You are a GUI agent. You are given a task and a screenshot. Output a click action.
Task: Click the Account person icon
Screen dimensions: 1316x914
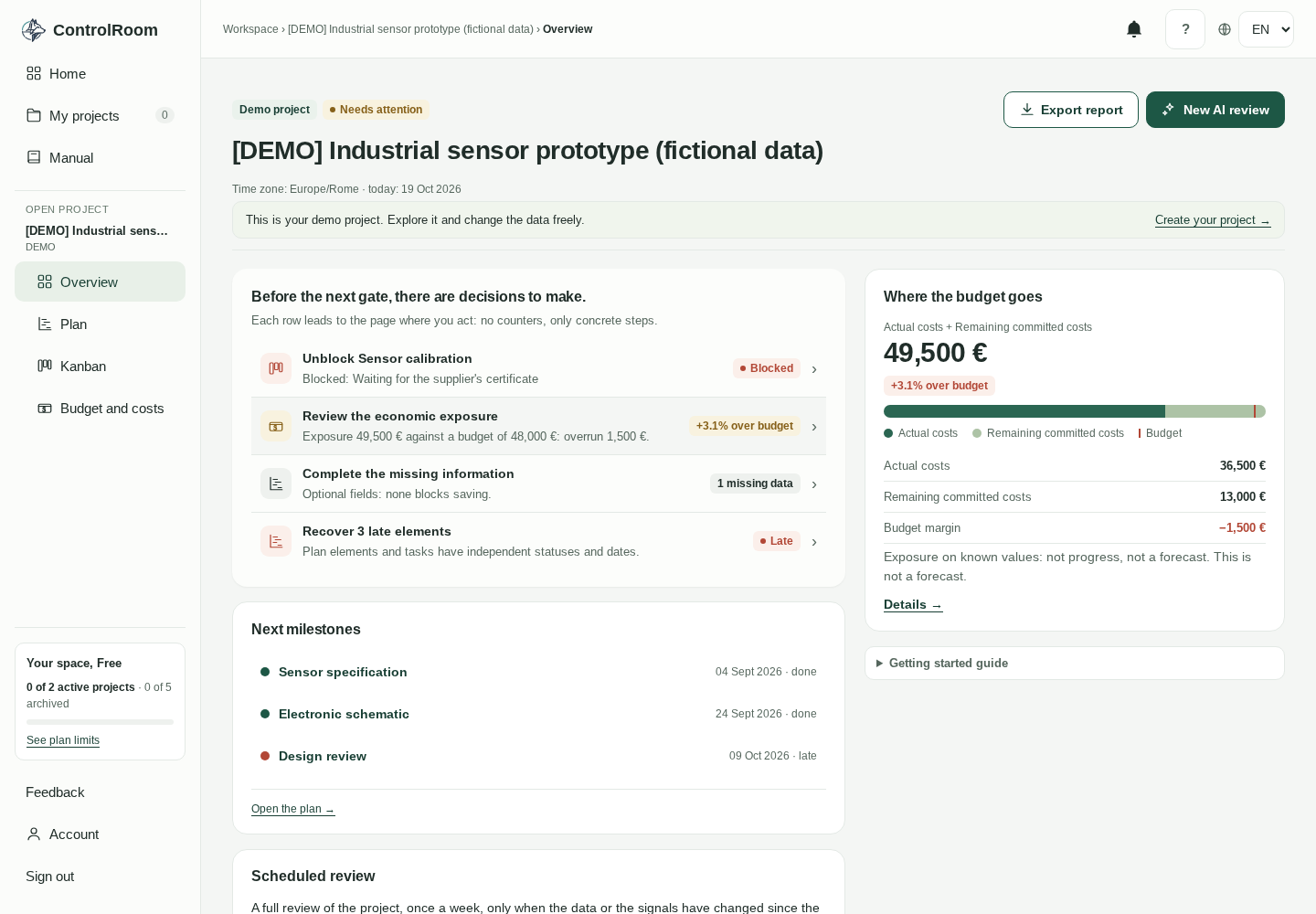pyautogui.click(x=34, y=834)
